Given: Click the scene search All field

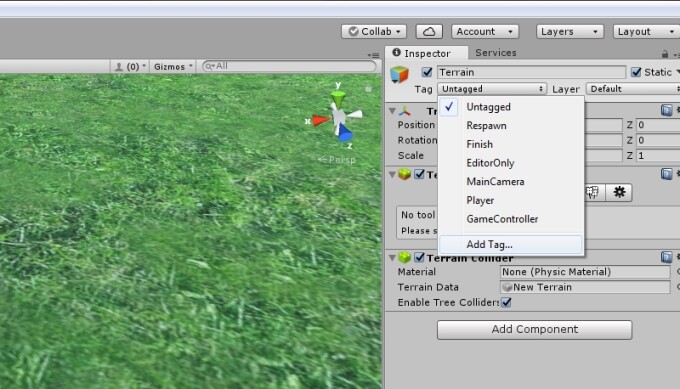Looking at the screenshot, I should (x=289, y=66).
